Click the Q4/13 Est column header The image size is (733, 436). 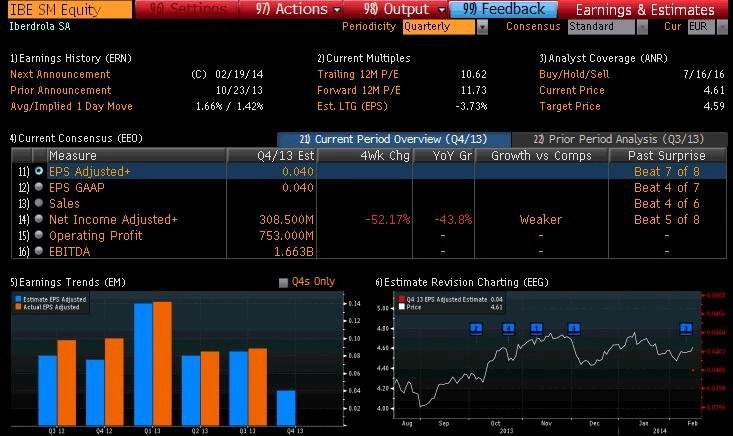[x=272, y=156]
